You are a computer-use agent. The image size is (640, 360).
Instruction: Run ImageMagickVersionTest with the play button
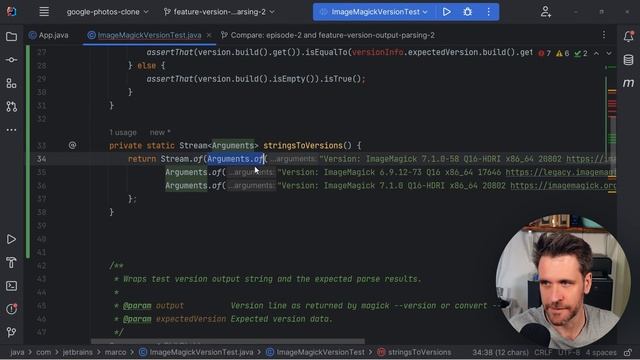tap(447, 12)
